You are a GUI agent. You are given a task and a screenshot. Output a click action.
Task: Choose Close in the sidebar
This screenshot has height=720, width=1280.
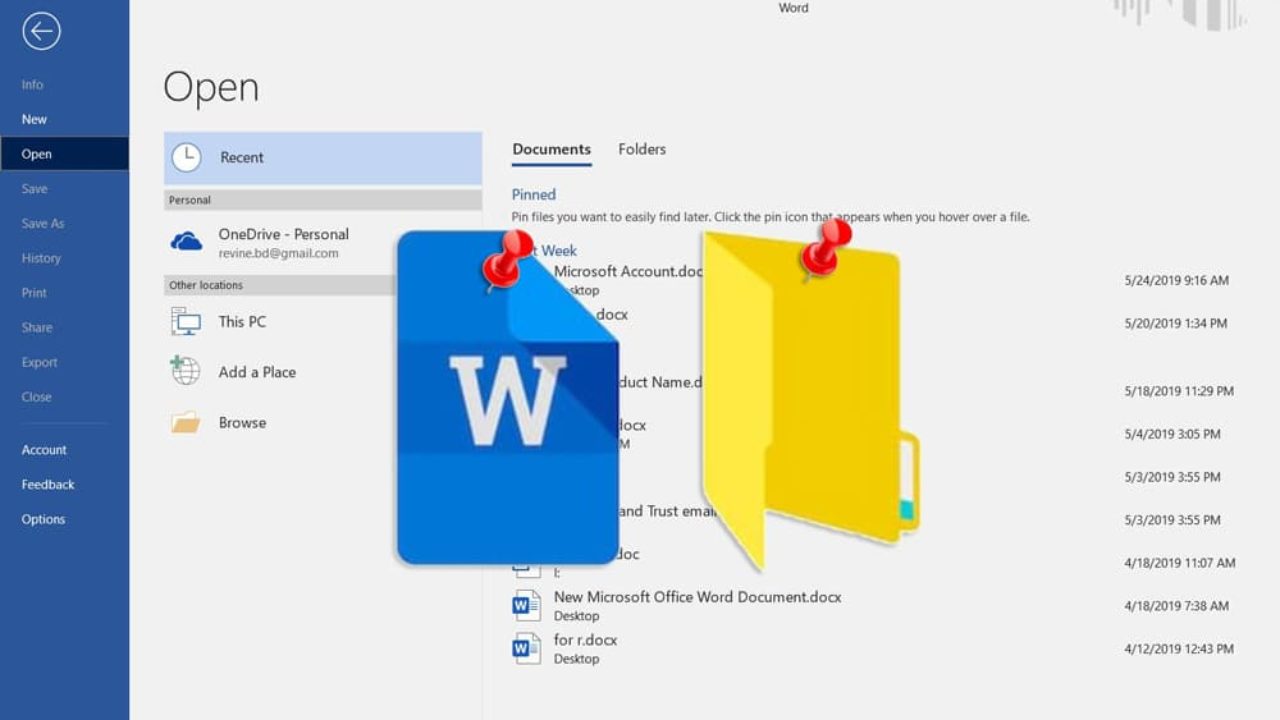[36, 397]
